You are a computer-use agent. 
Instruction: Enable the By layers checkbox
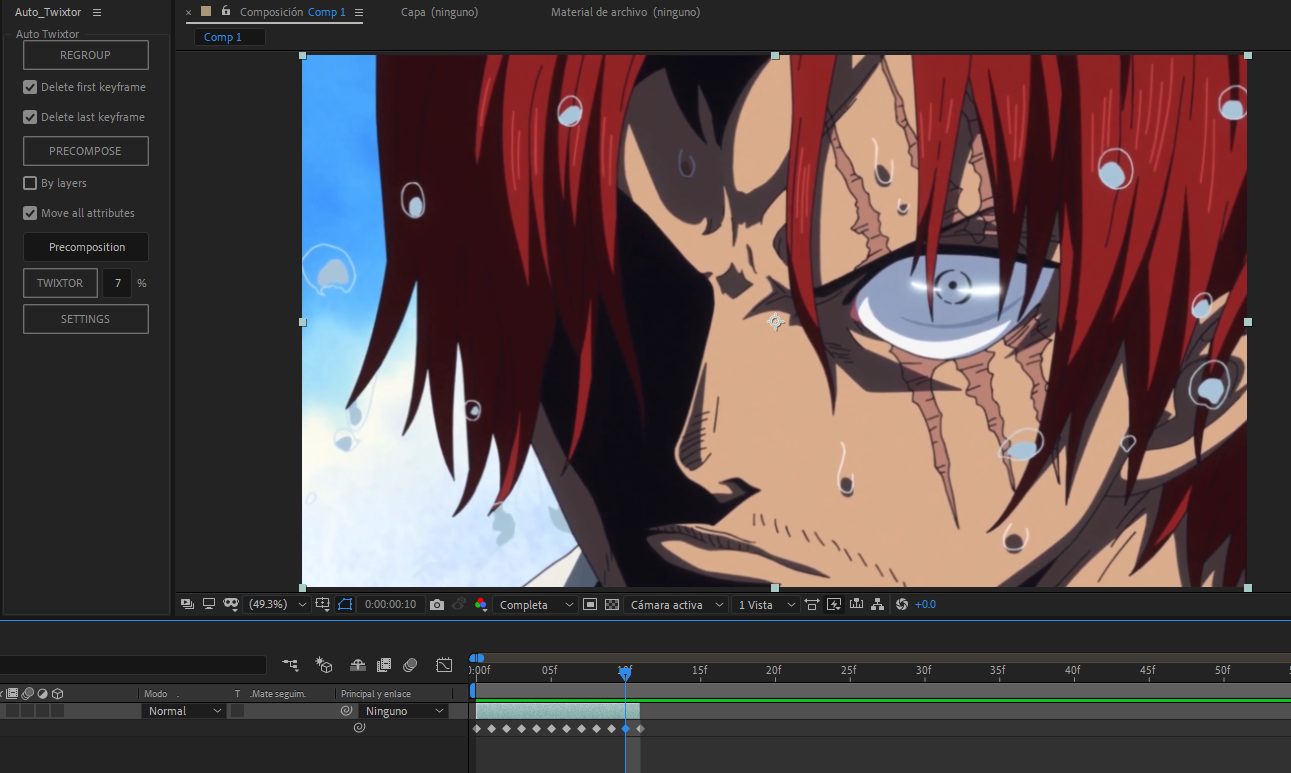pyautogui.click(x=30, y=183)
